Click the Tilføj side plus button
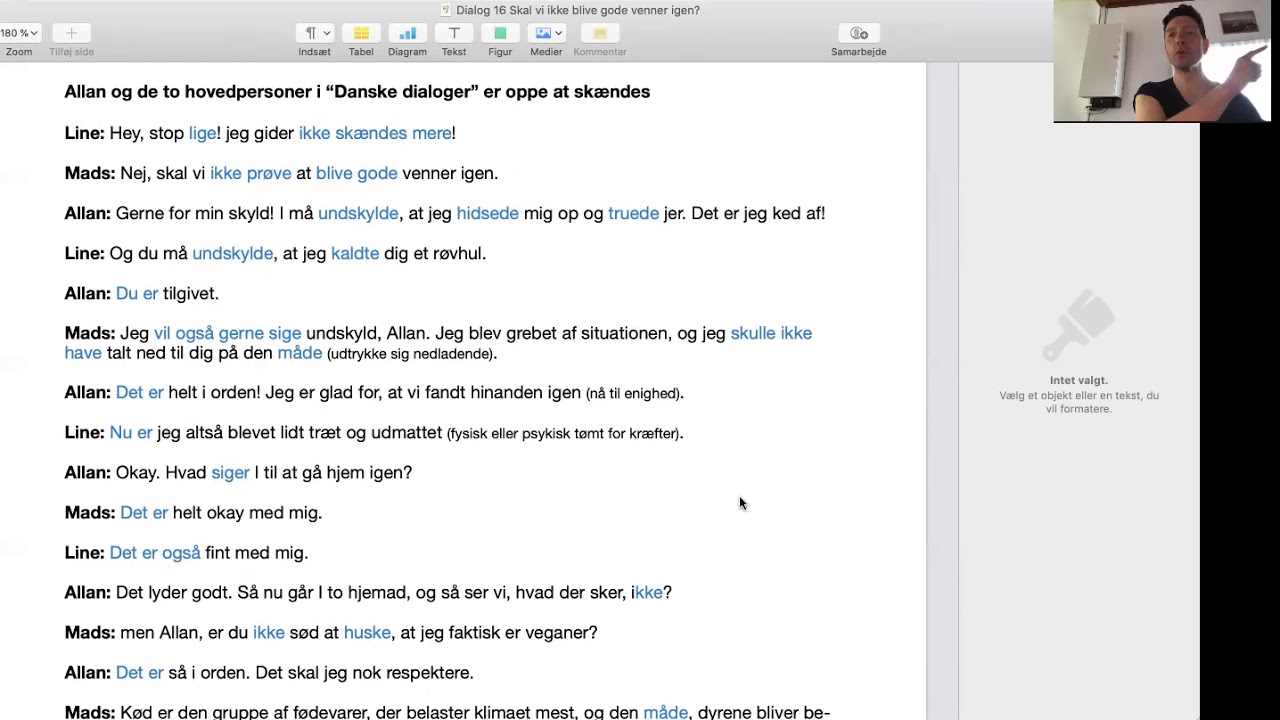The image size is (1280, 720). [x=71, y=33]
